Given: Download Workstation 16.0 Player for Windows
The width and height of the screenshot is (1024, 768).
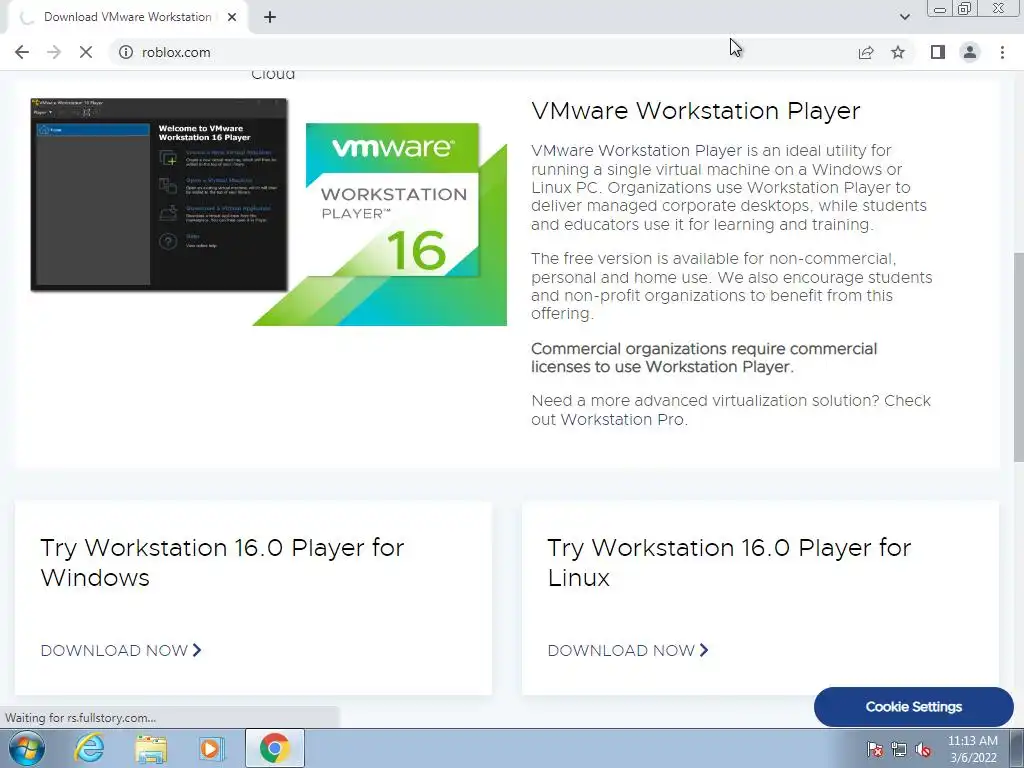Looking at the screenshot, I should click(121, 650).
